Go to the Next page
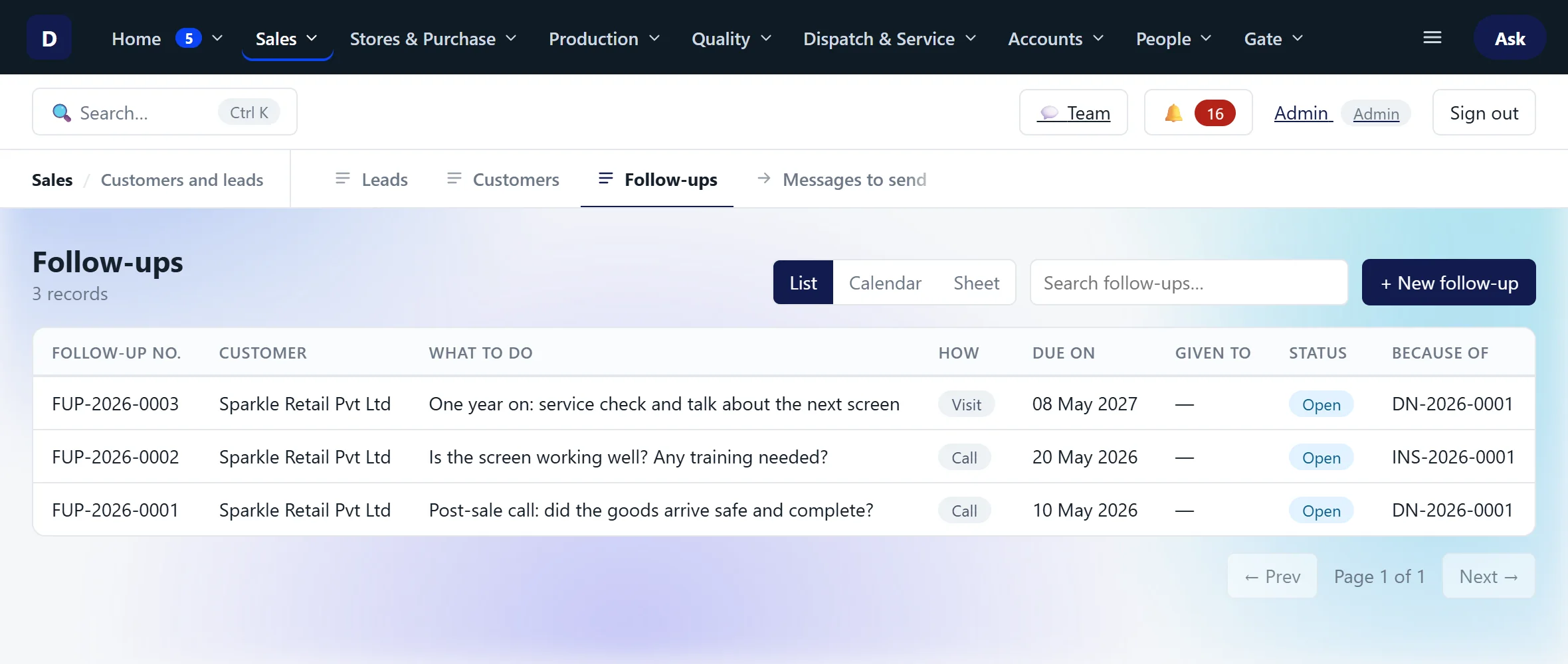This screenshot has height=664, width=1568. [1488, 576]
